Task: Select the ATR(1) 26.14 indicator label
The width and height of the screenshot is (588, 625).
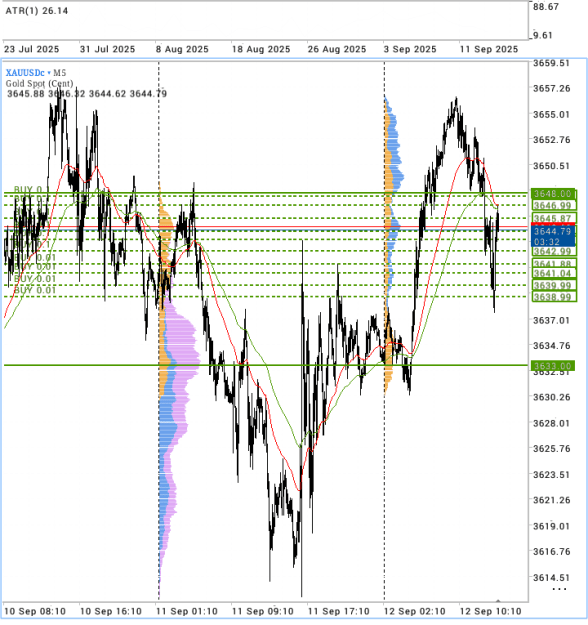Action: click(x=37, y=11)
